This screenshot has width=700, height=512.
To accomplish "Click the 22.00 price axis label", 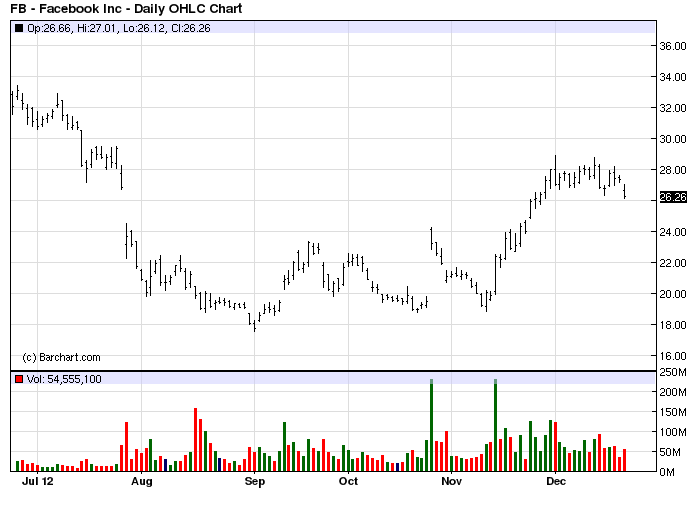I will pyautogui.click(x=673, y=263).
